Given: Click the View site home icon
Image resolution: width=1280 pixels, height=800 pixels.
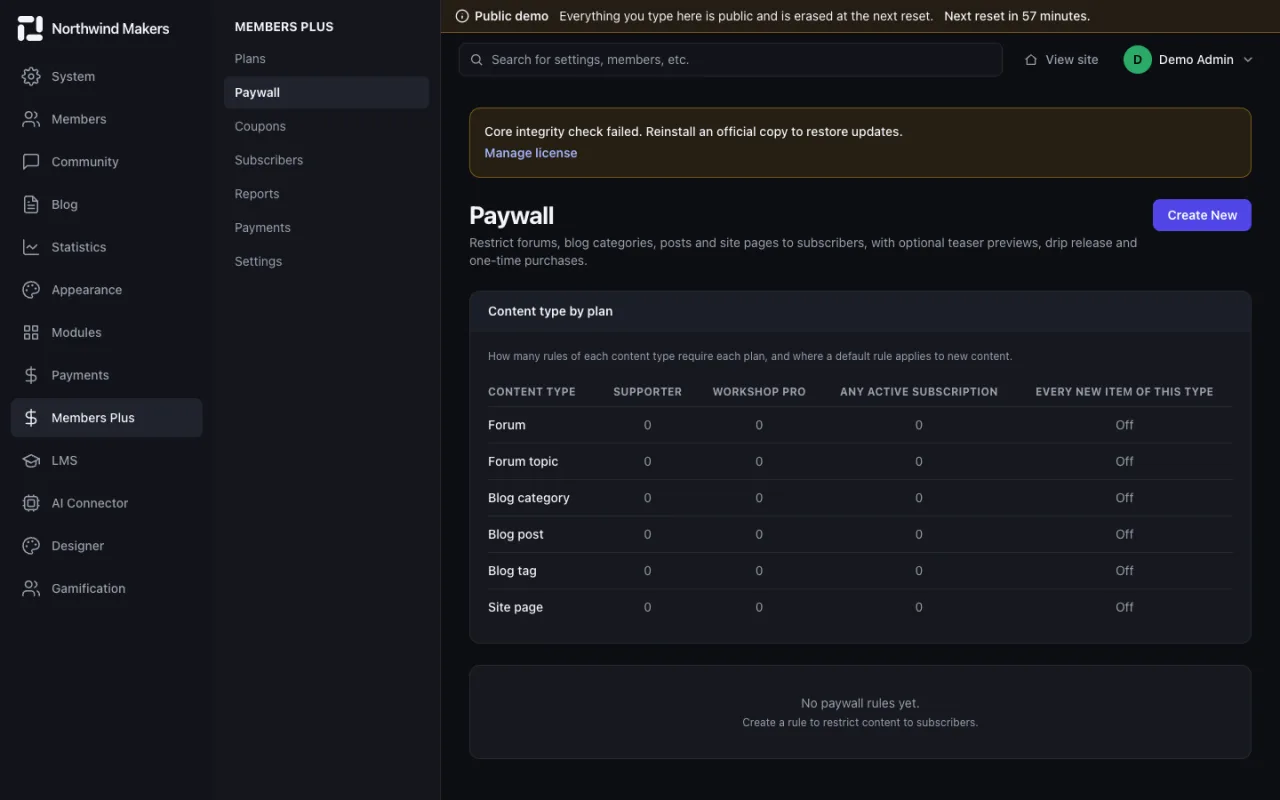Looking at the screenshot, I should (1031, 60).
